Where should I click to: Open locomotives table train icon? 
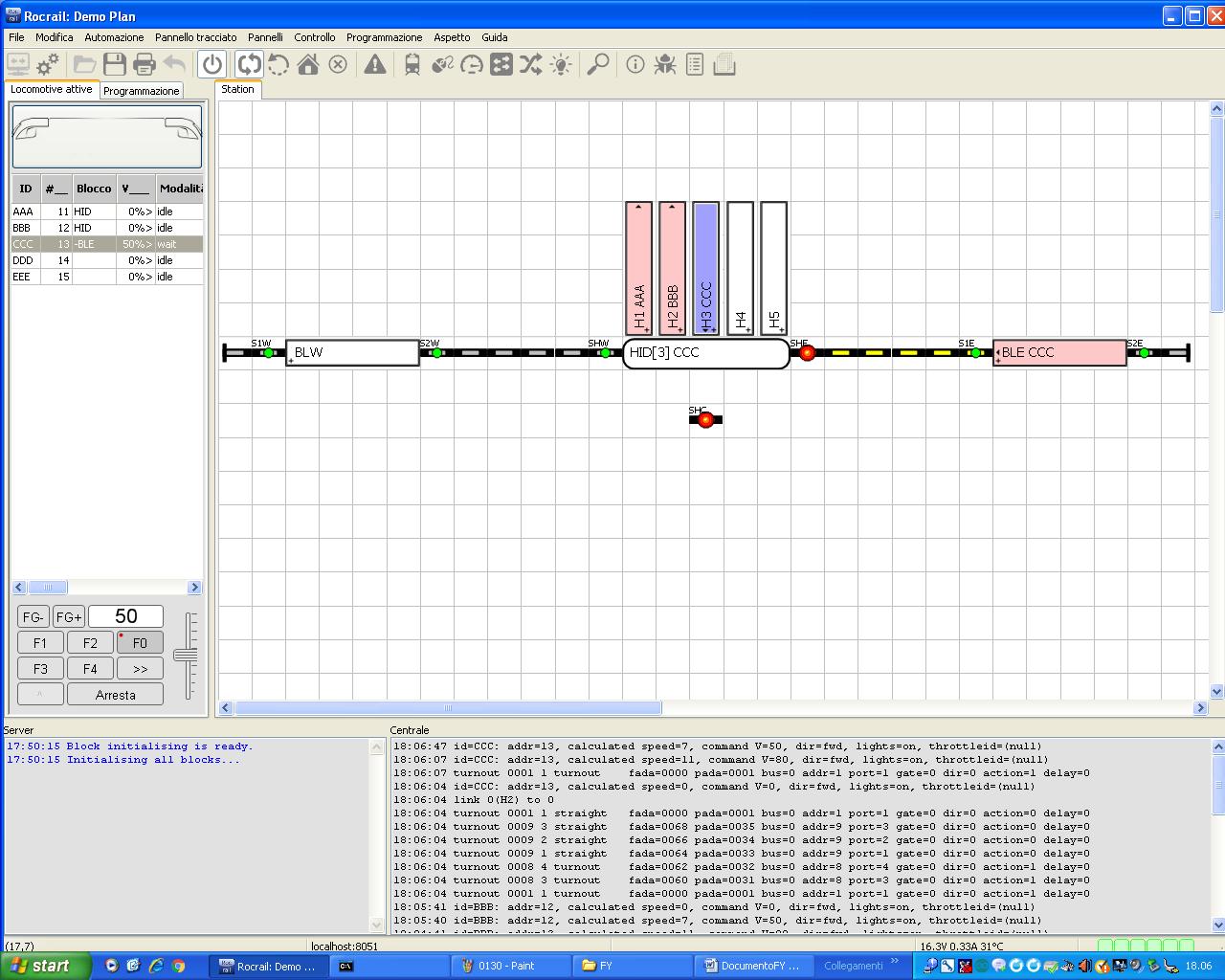pos(412,64)
